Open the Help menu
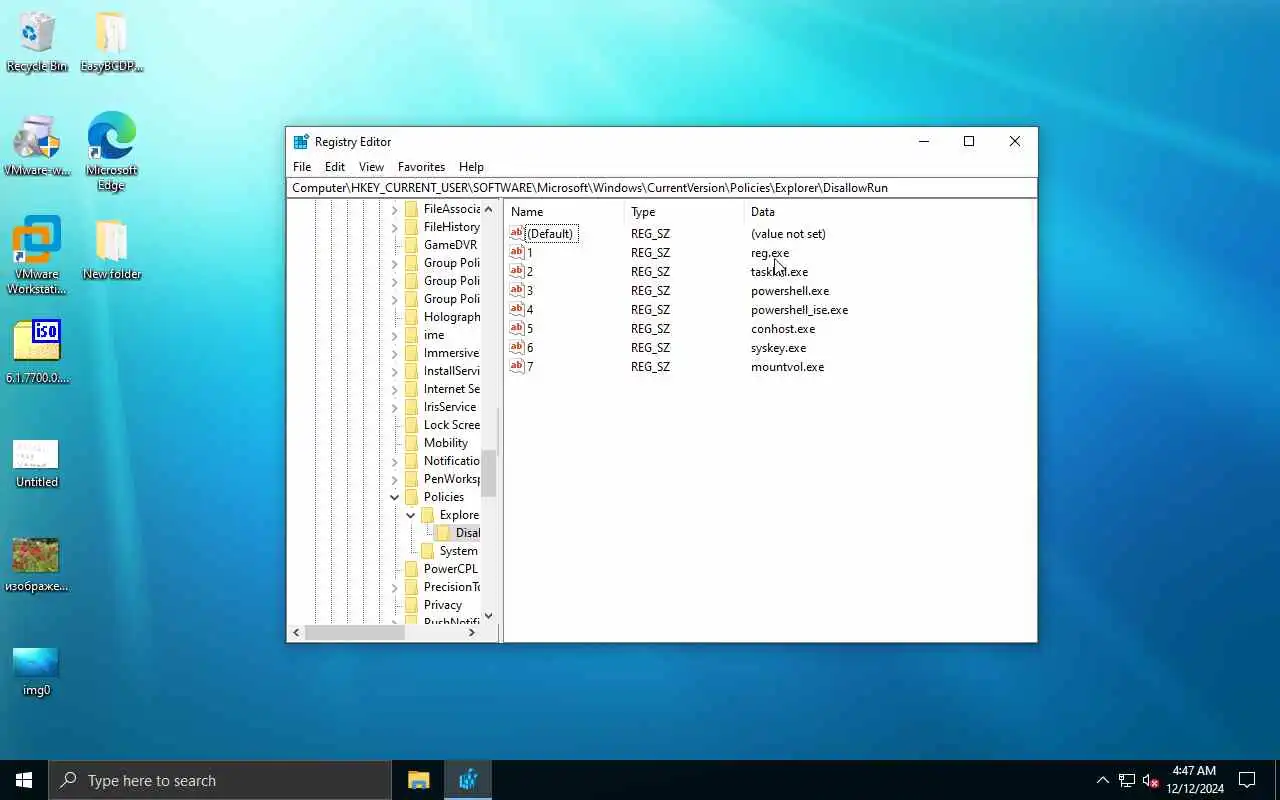 (x=471, y=167)
